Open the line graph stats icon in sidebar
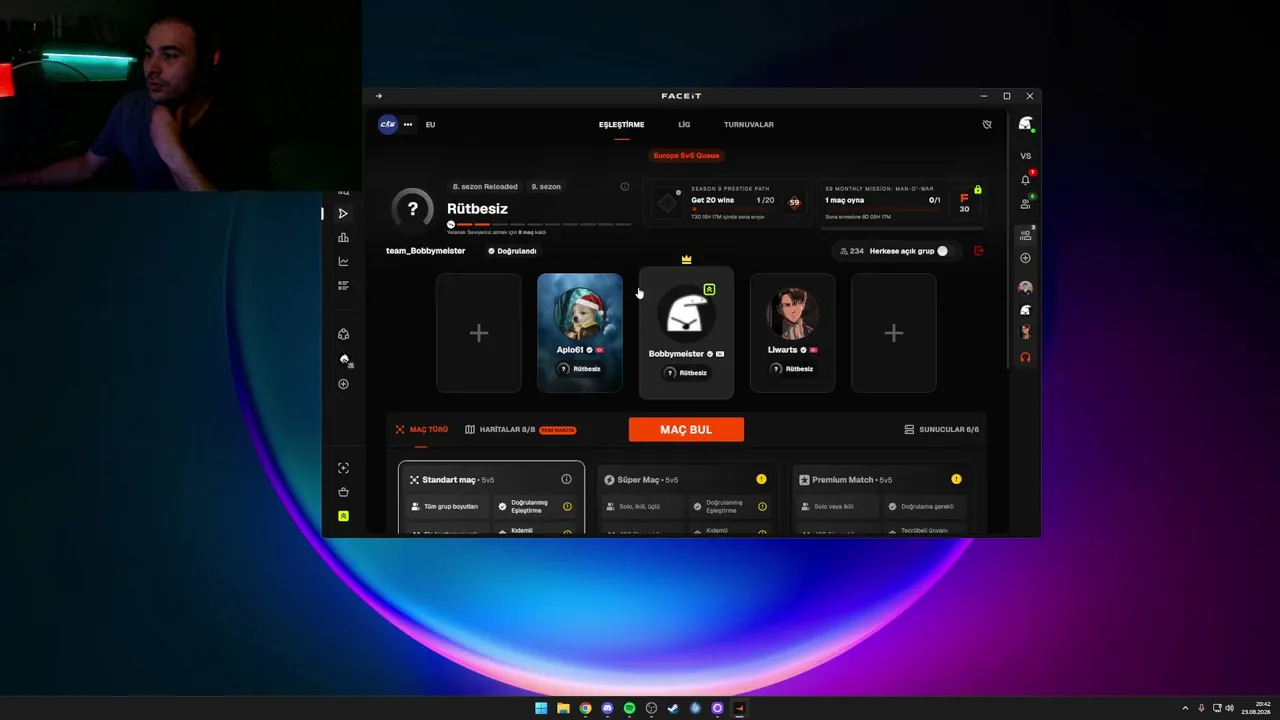Image resolution: width=1280 pixels, height=720 pixels. tap(343, 262)
